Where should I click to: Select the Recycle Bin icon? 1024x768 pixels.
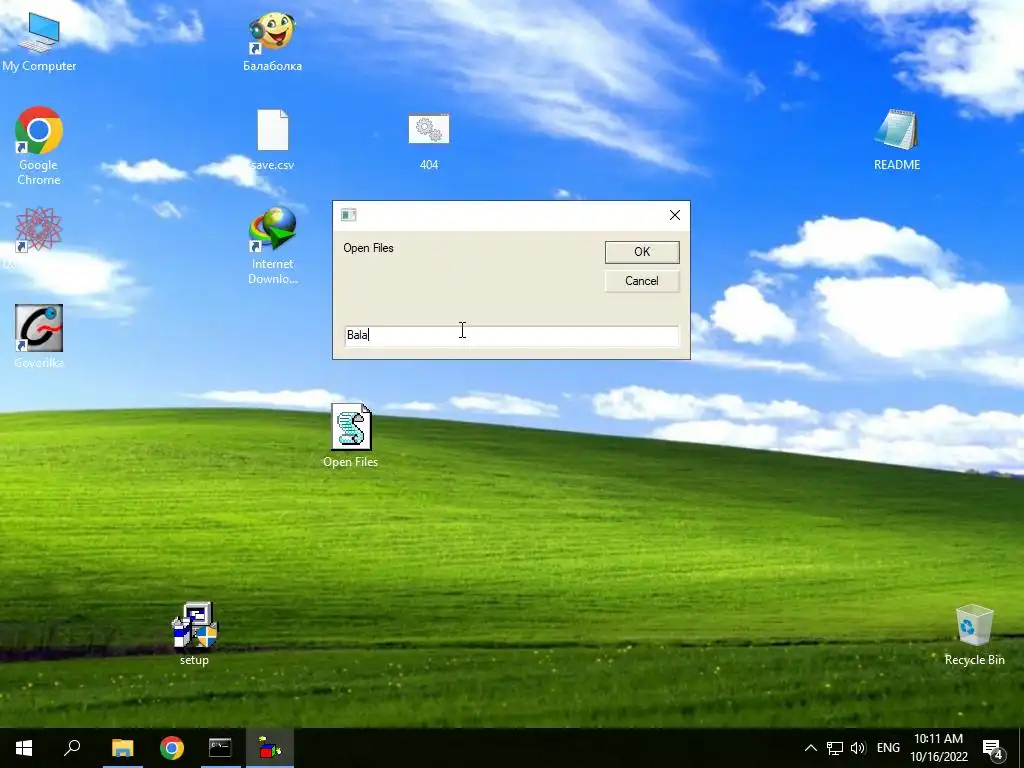point(974,635)
